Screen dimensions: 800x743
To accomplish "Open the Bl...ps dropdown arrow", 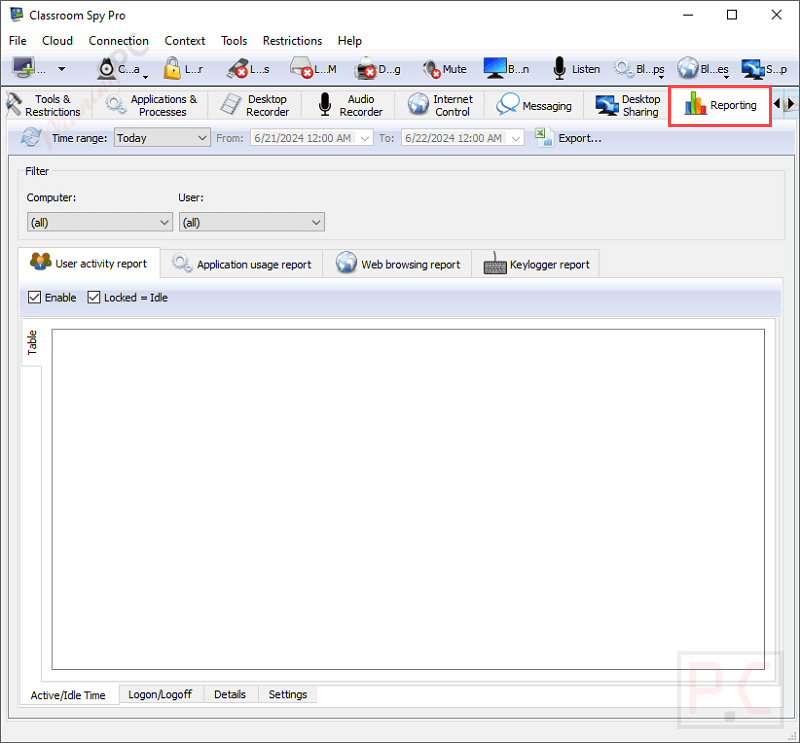I will 661,77.
